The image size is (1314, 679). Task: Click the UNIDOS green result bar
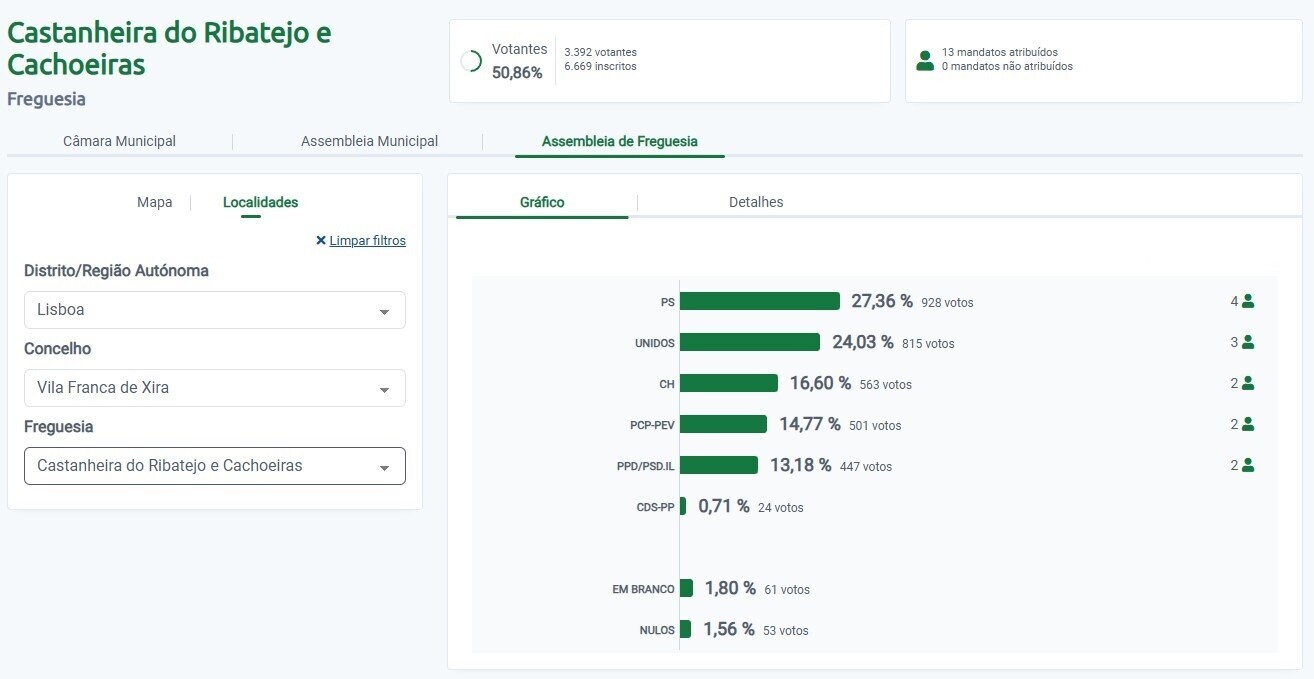click(x=749, y=342)
